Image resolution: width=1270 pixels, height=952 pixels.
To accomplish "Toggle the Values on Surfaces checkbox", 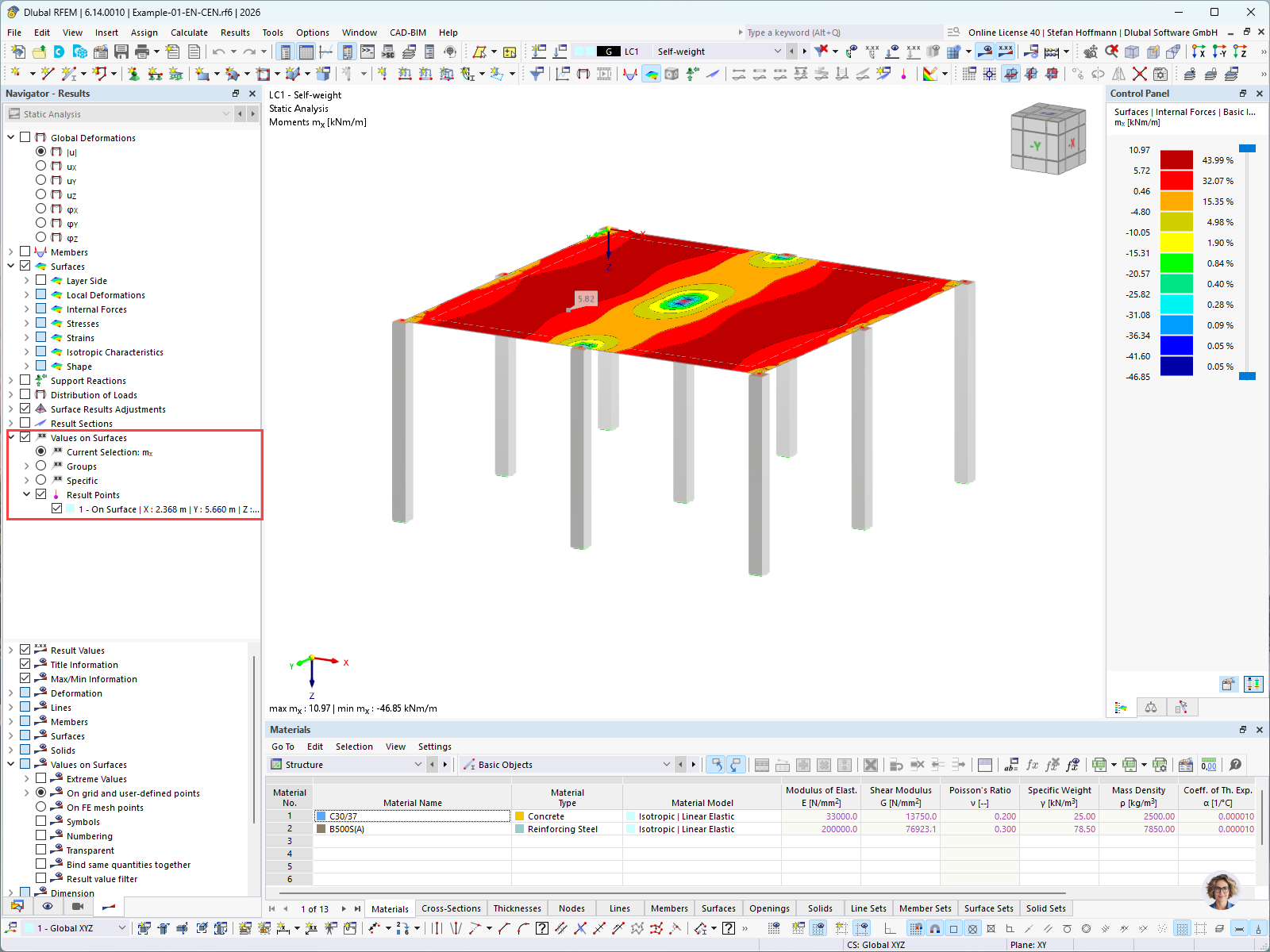I will point(25,437).
